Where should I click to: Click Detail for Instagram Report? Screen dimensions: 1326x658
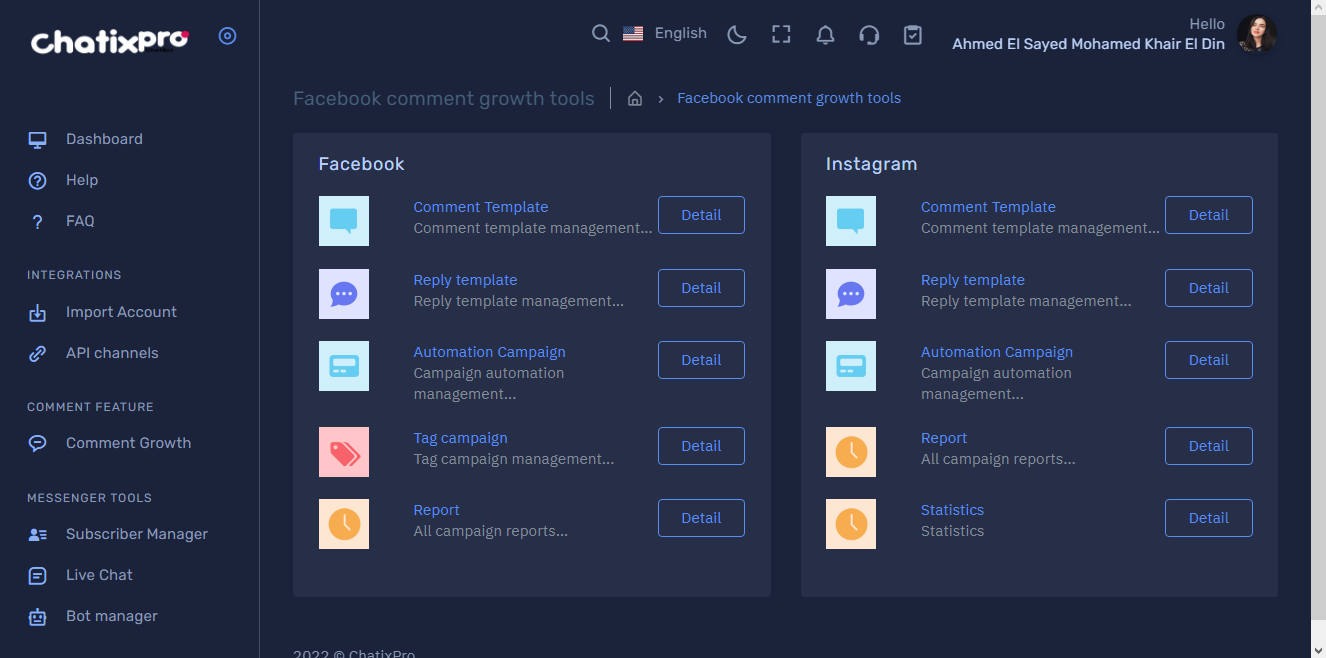(x=1208, y=446)
